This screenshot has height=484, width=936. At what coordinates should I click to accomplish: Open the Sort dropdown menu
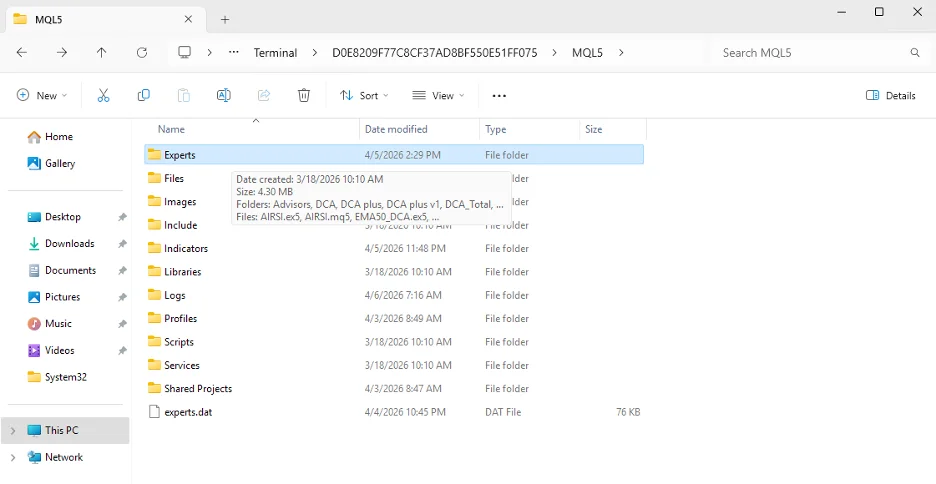(364, 95)
